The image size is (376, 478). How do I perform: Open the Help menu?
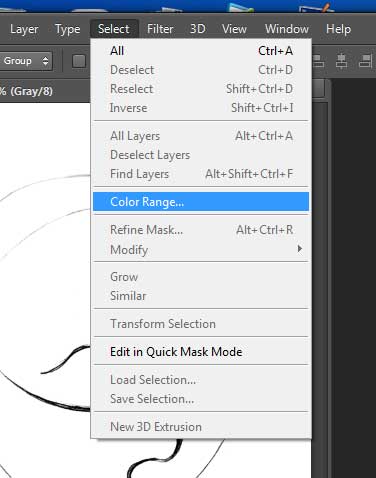coord(338,29)
